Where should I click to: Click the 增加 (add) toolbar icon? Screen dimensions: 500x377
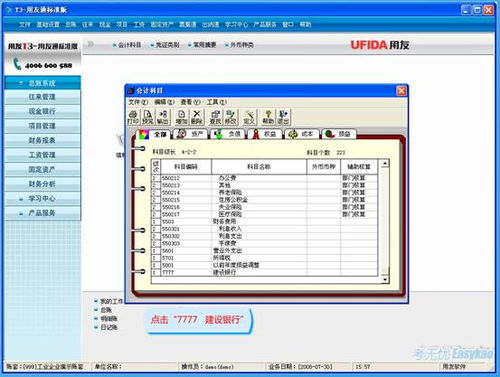pyautogui.click(x=181, y=117)
